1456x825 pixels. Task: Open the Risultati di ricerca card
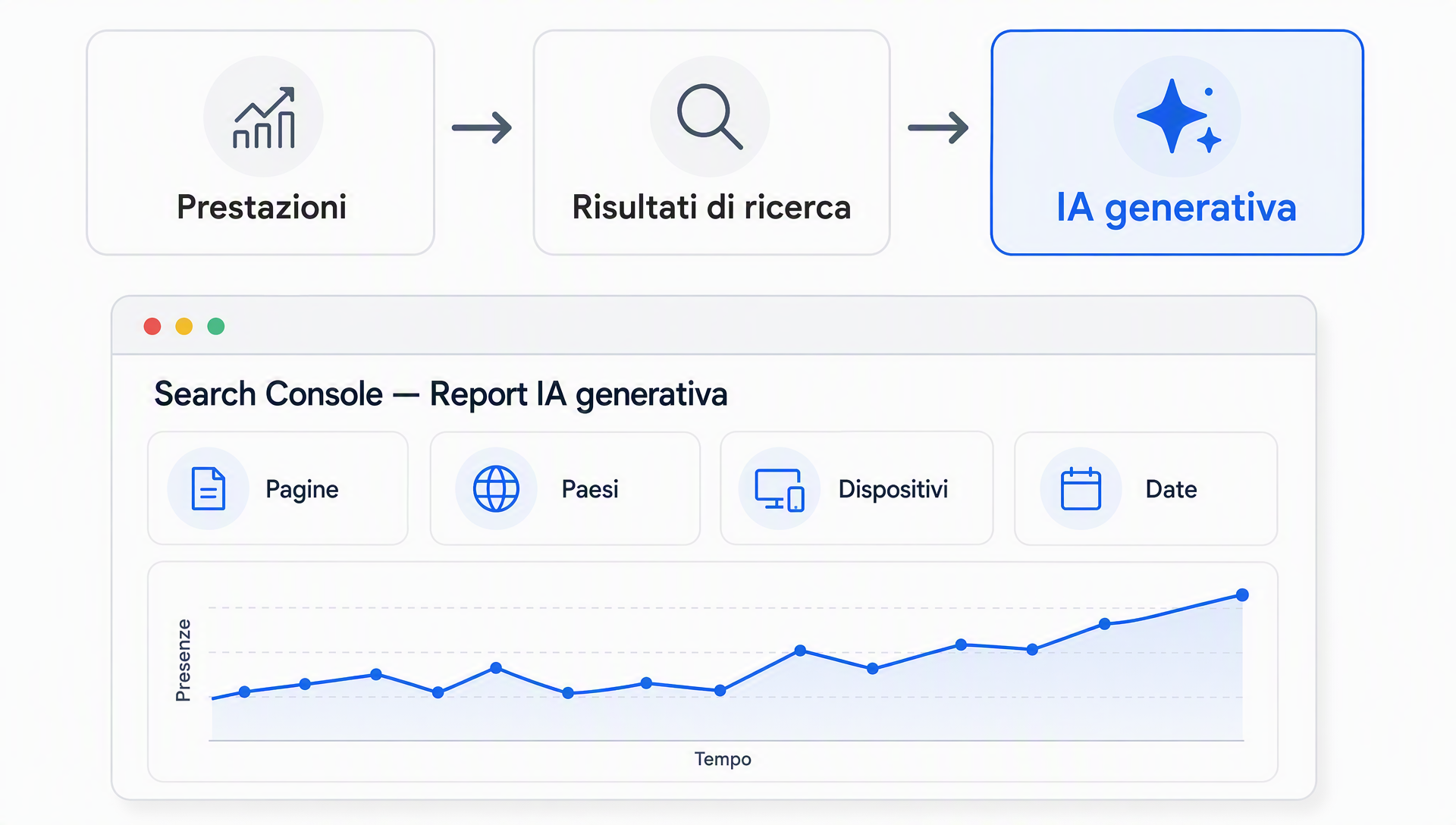[711, 143]
